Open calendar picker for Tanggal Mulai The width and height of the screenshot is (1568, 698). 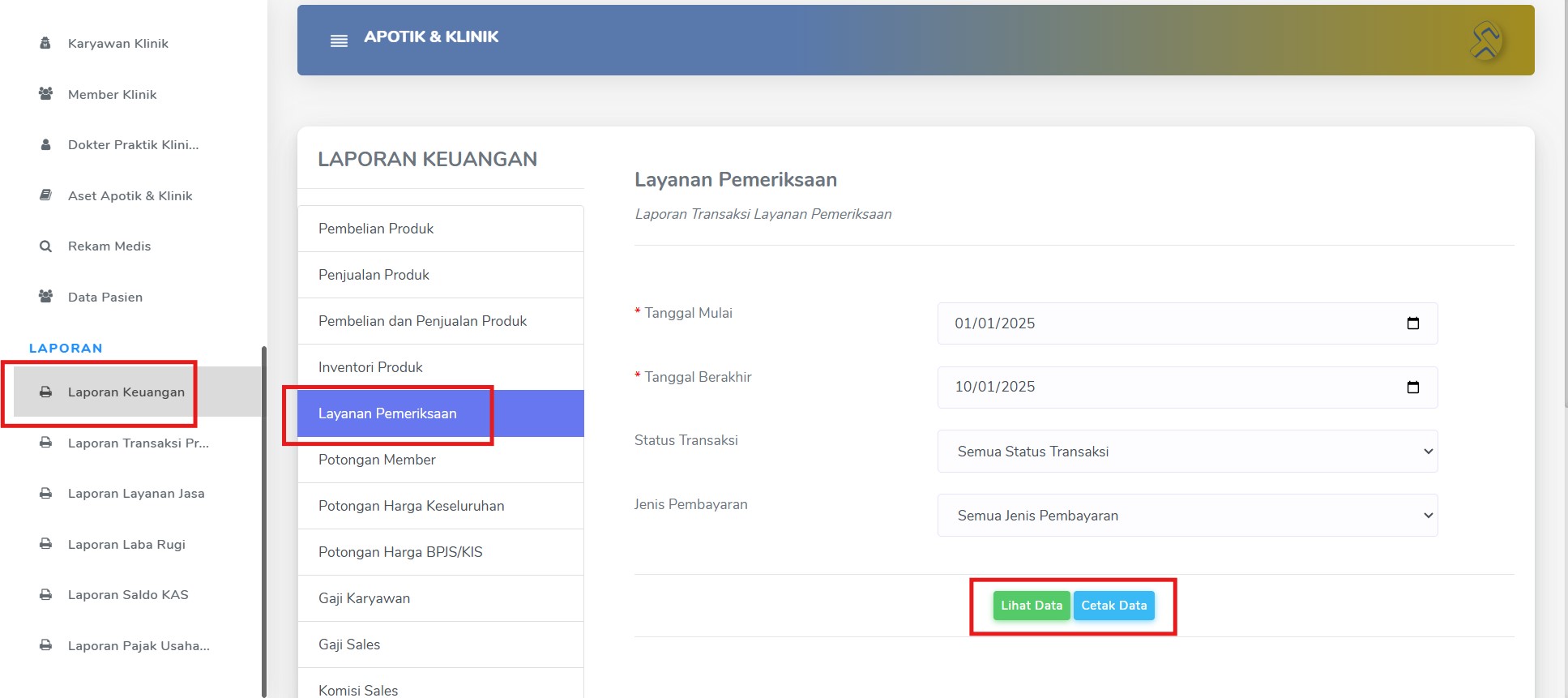pyautogui.click(x=1412, y=323)
